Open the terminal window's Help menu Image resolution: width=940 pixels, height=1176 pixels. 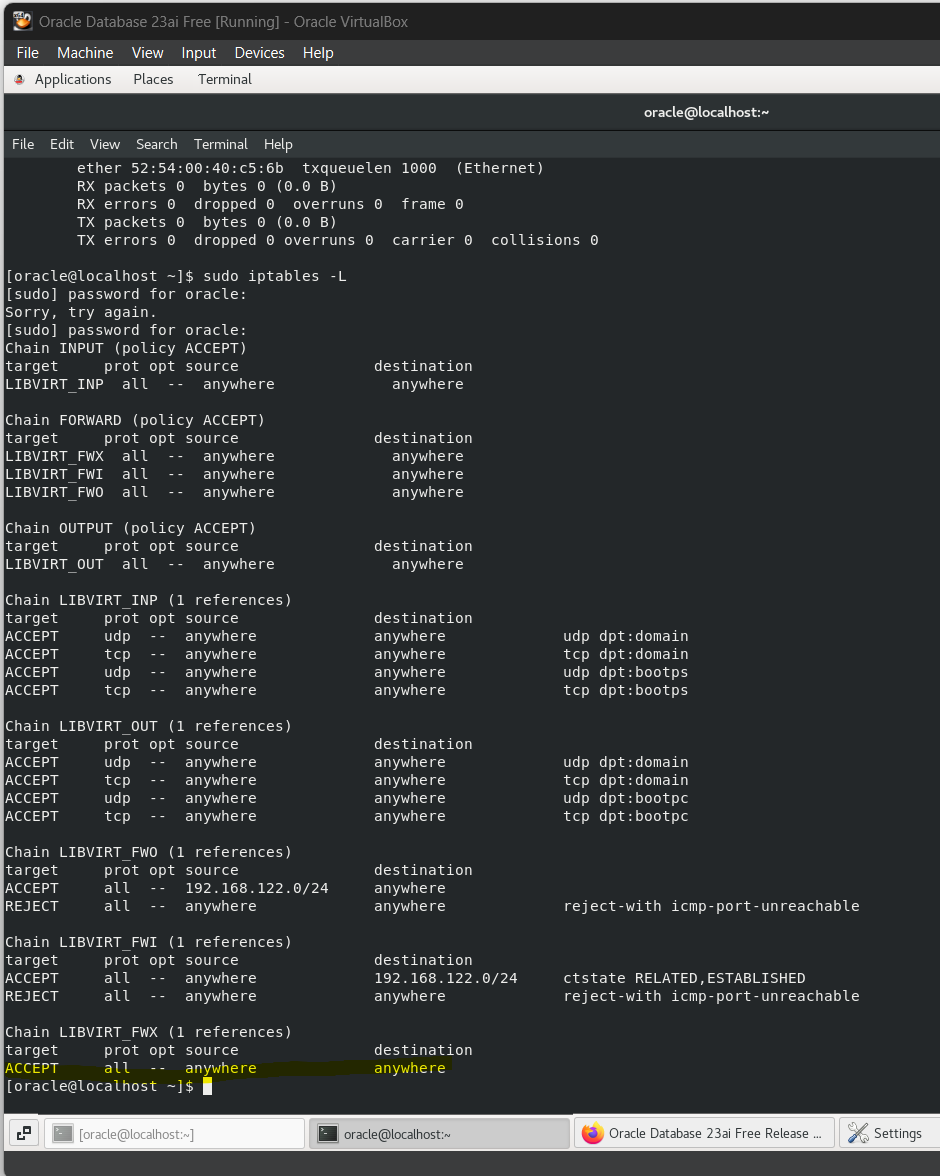278,144
